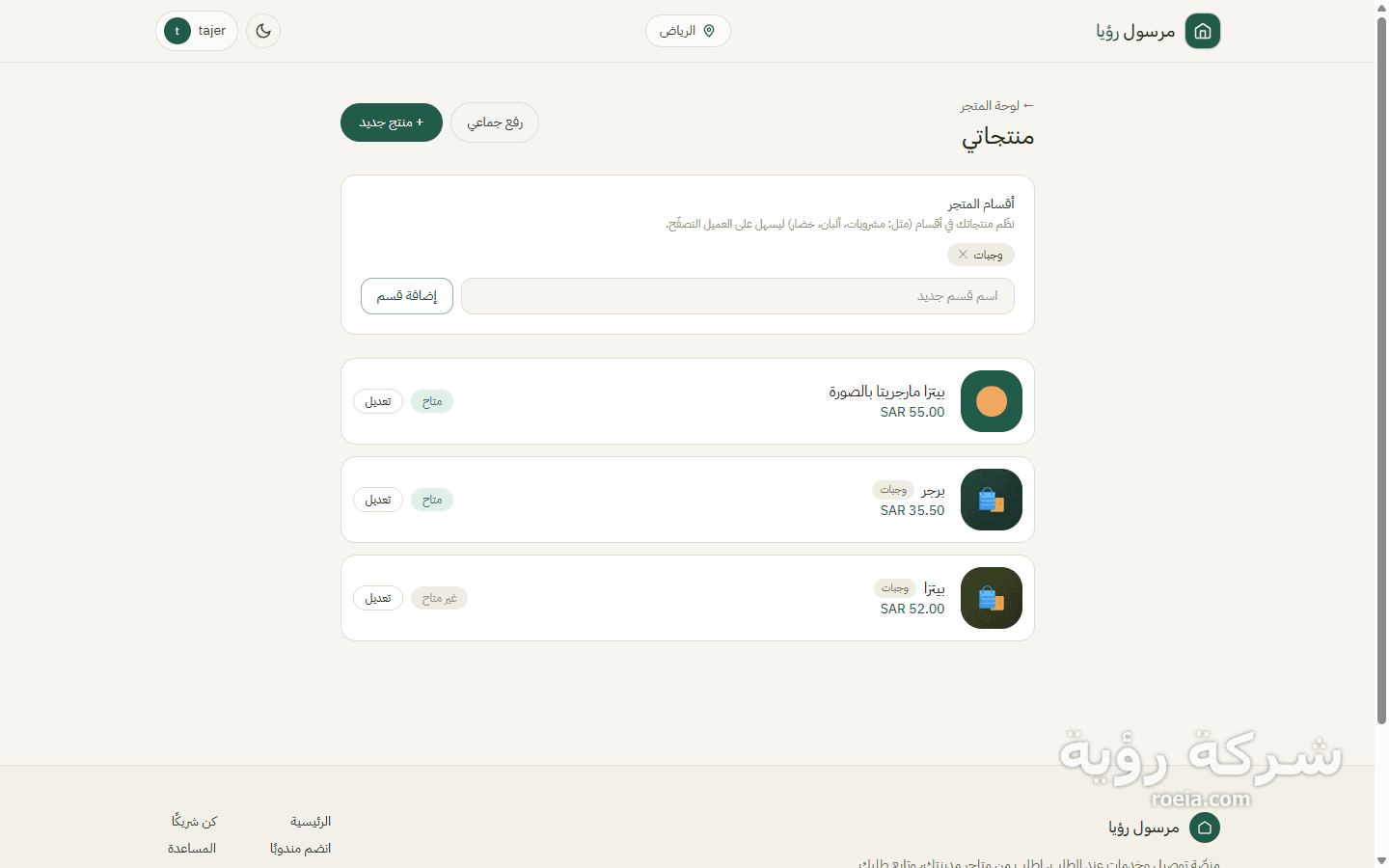
Task: Edit بيتزا مارجريتا بالصورة with تعديل
Action: point(378,401)
